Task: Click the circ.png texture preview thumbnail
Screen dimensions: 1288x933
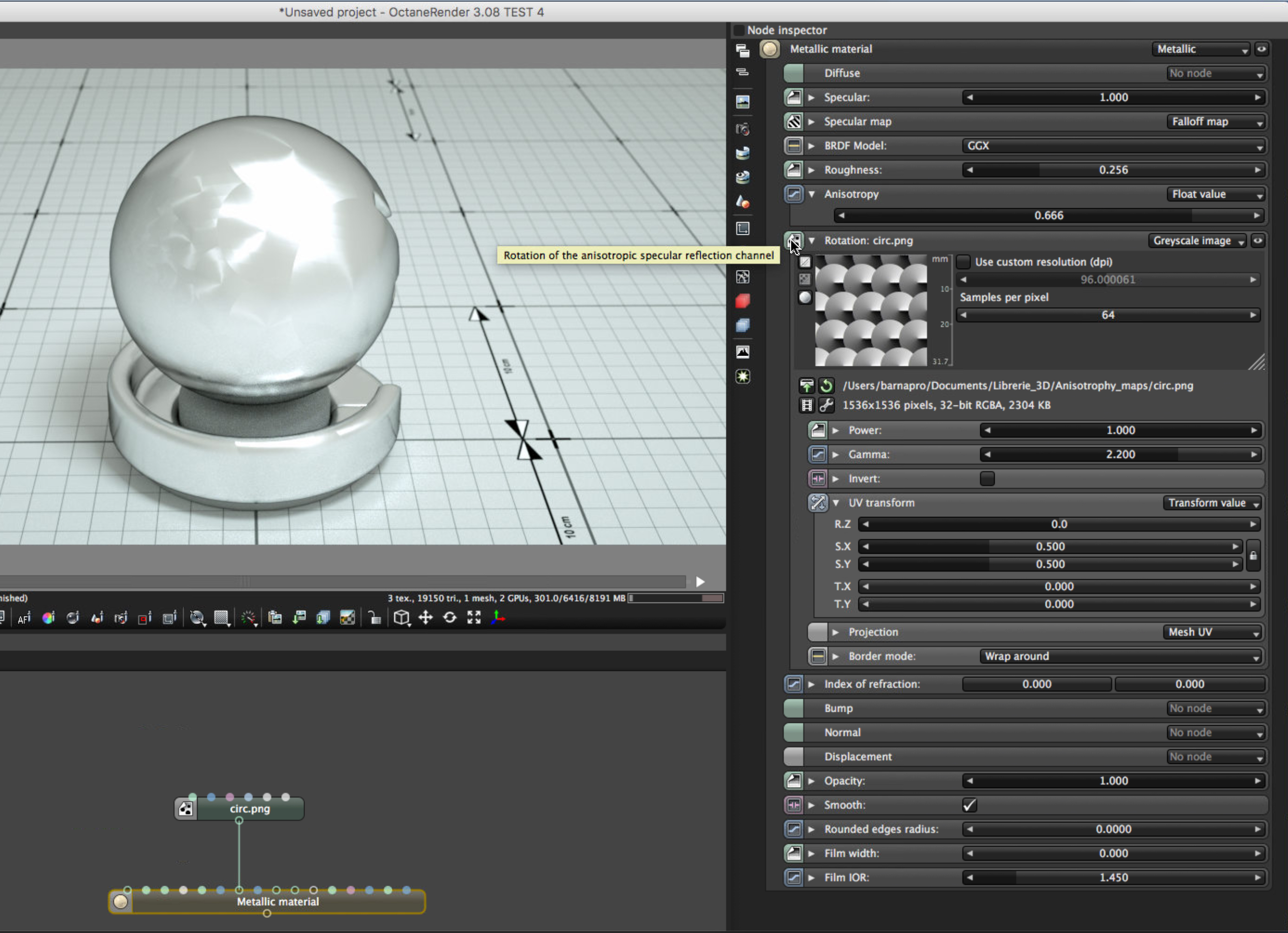Action: point(870,310)
